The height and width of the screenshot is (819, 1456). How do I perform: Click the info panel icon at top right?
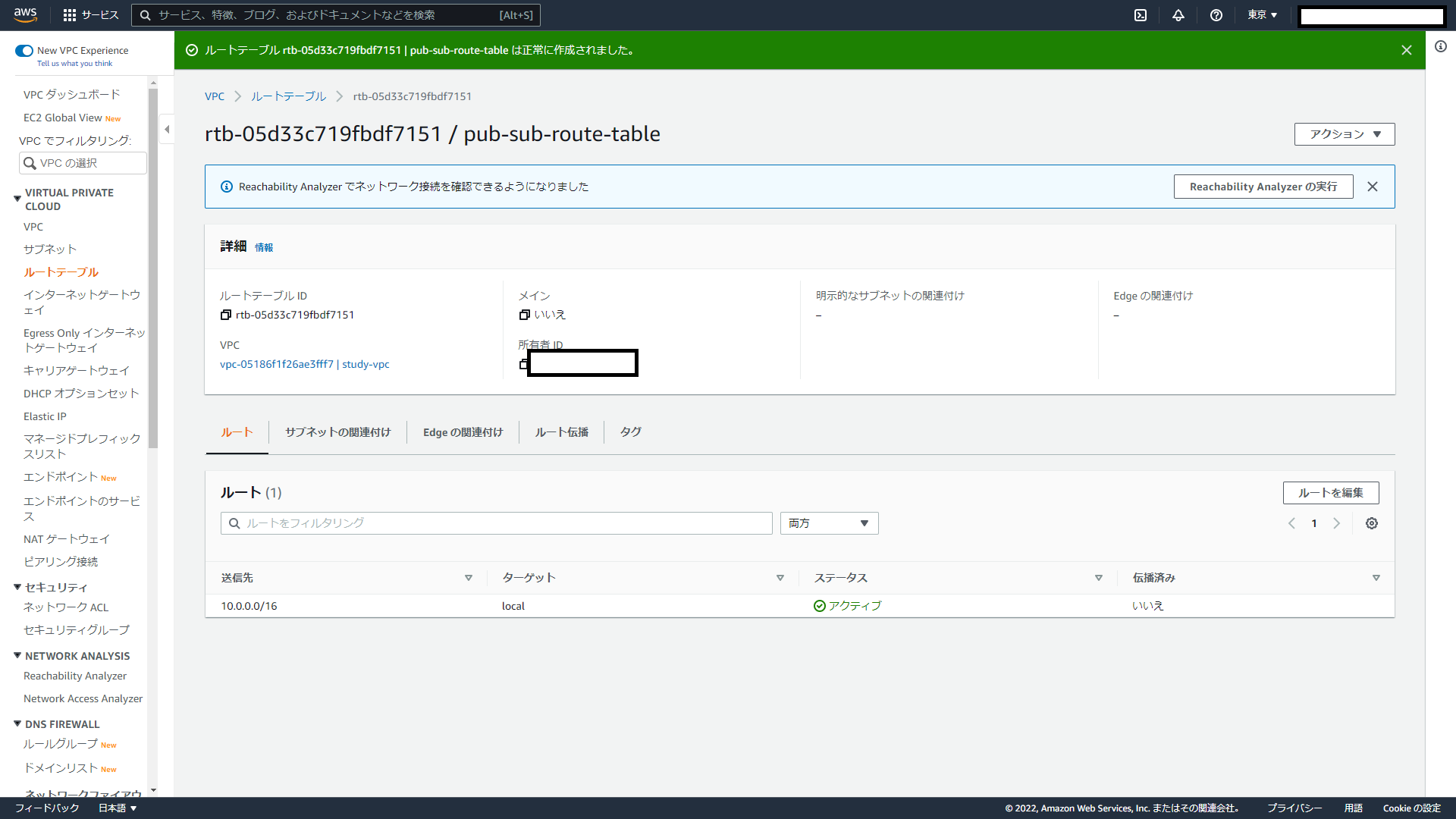[x=1441, y=46]
